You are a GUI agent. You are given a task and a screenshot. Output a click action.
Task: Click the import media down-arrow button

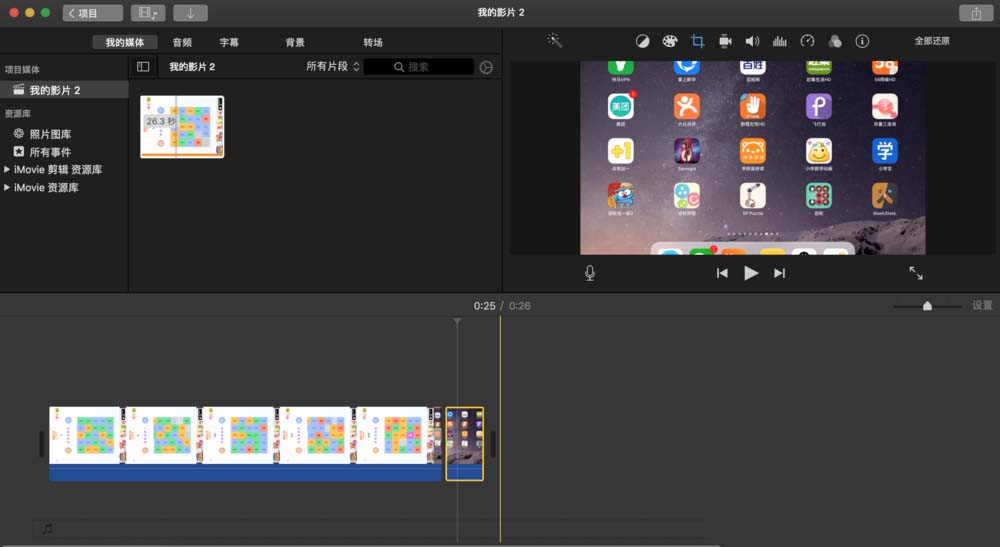(190, 13)
